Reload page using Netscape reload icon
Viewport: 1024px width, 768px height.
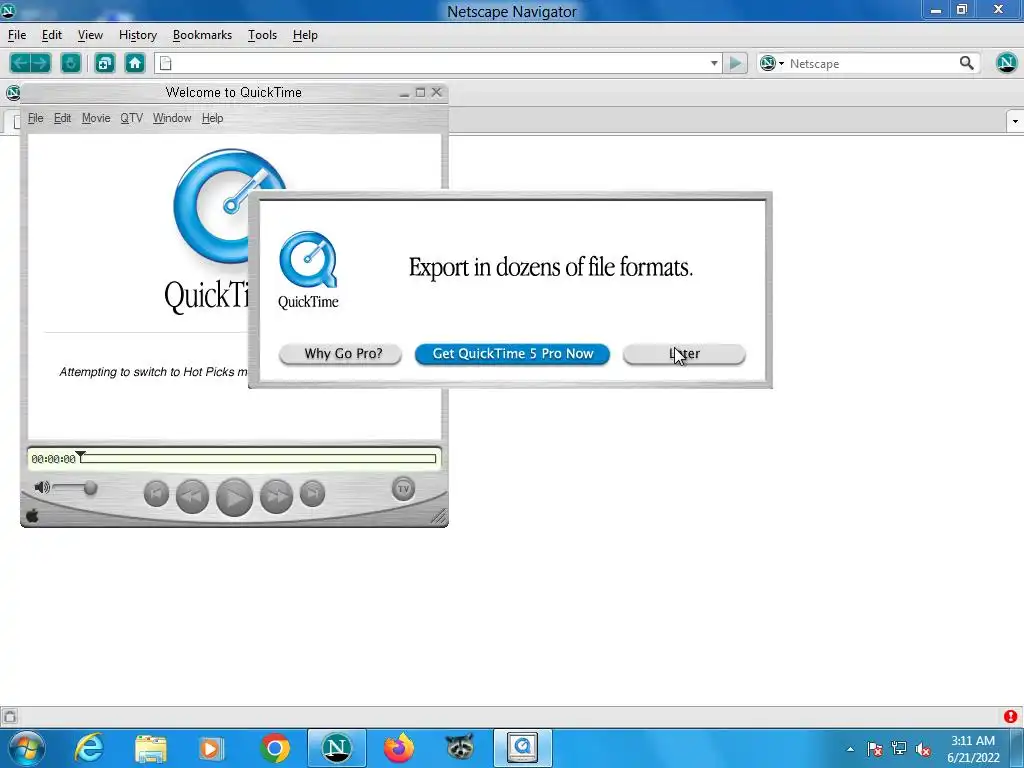[71, 63]
